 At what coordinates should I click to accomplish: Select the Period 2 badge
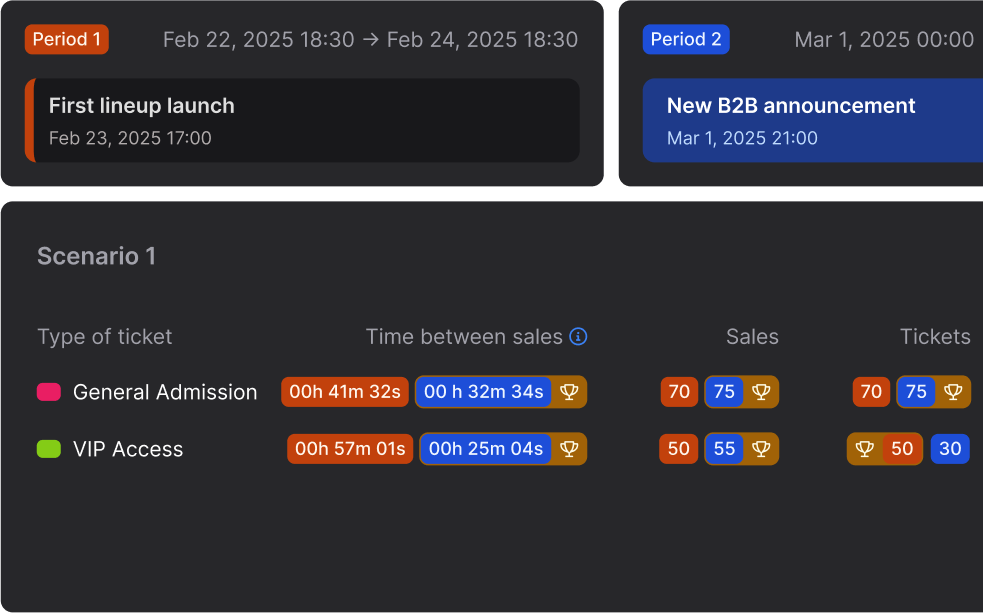[x=686, y=39]
